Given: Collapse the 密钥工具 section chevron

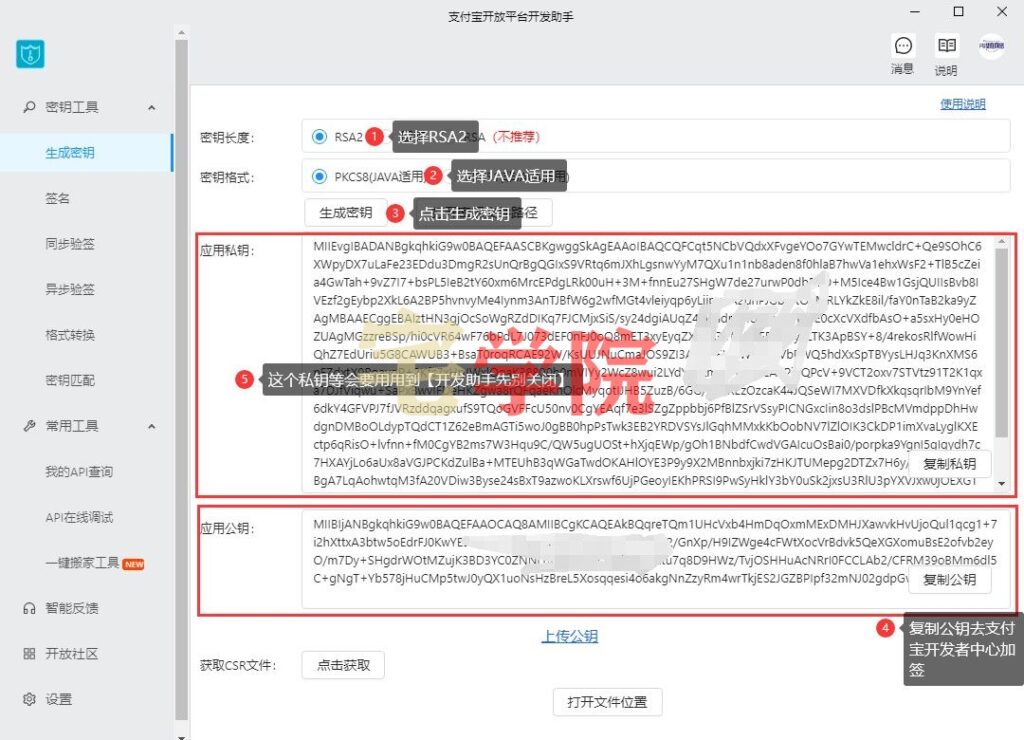Looking at the screenshot, I should 152,107.
